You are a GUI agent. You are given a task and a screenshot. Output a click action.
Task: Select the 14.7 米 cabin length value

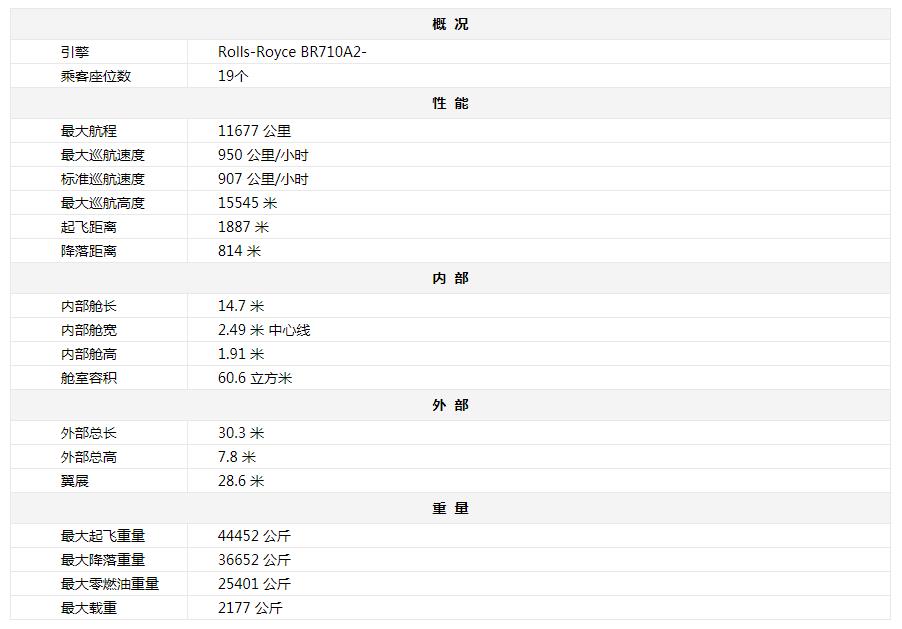pos(241,306)
